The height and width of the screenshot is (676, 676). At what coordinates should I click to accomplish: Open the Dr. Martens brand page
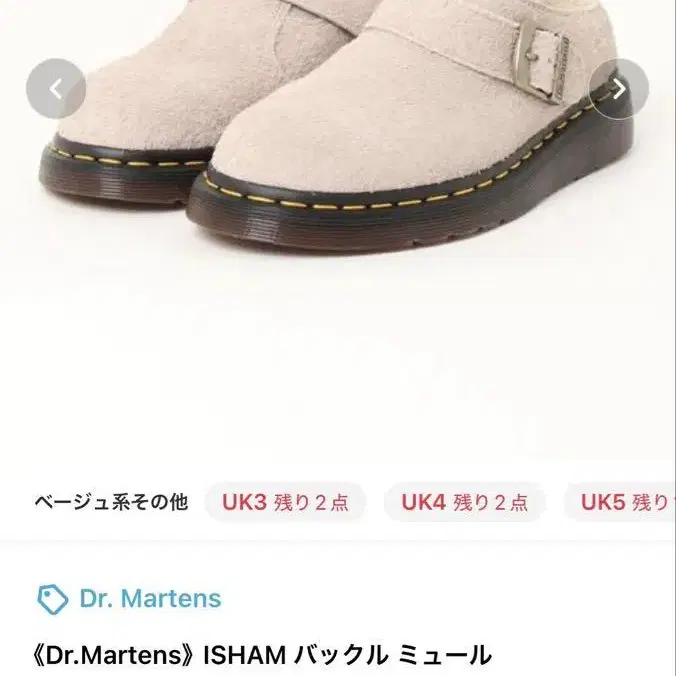tap(150, 598)
